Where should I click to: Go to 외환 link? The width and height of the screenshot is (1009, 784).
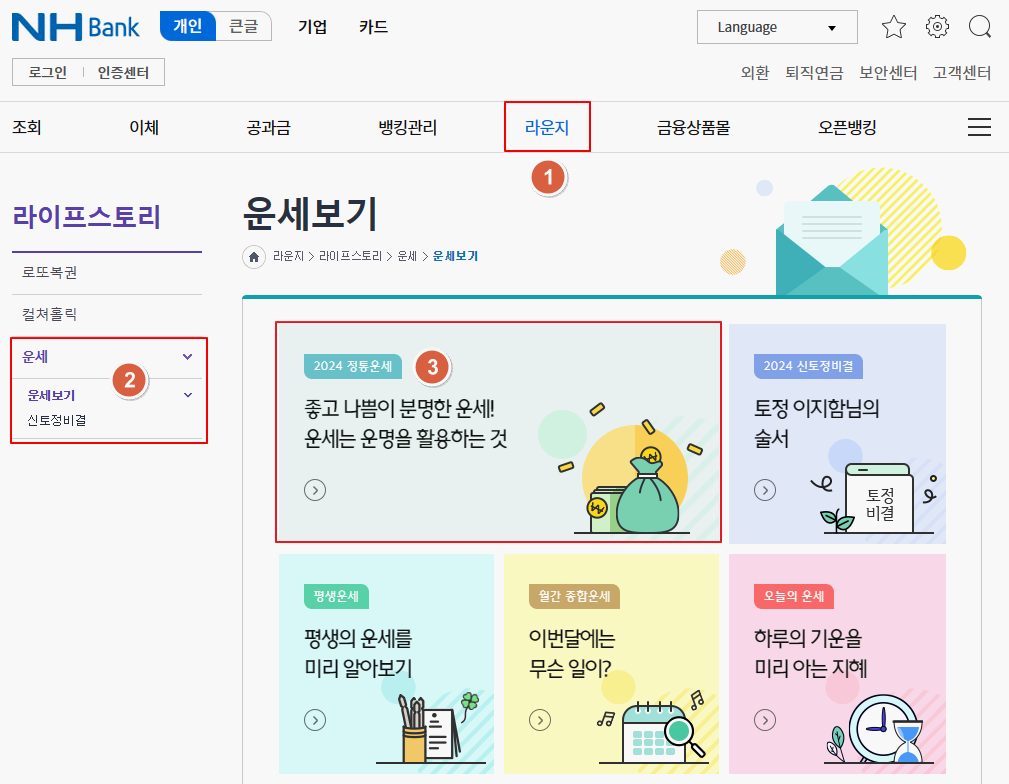(755, 73)
